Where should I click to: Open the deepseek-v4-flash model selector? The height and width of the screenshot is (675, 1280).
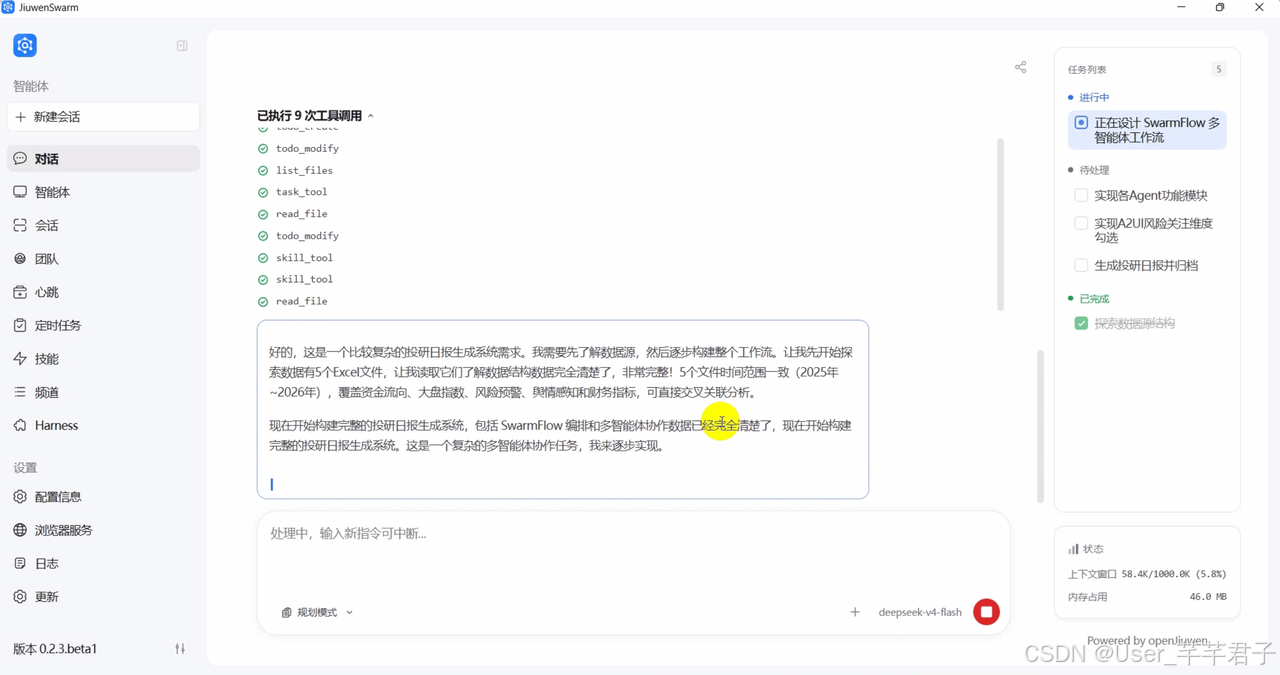920,612
